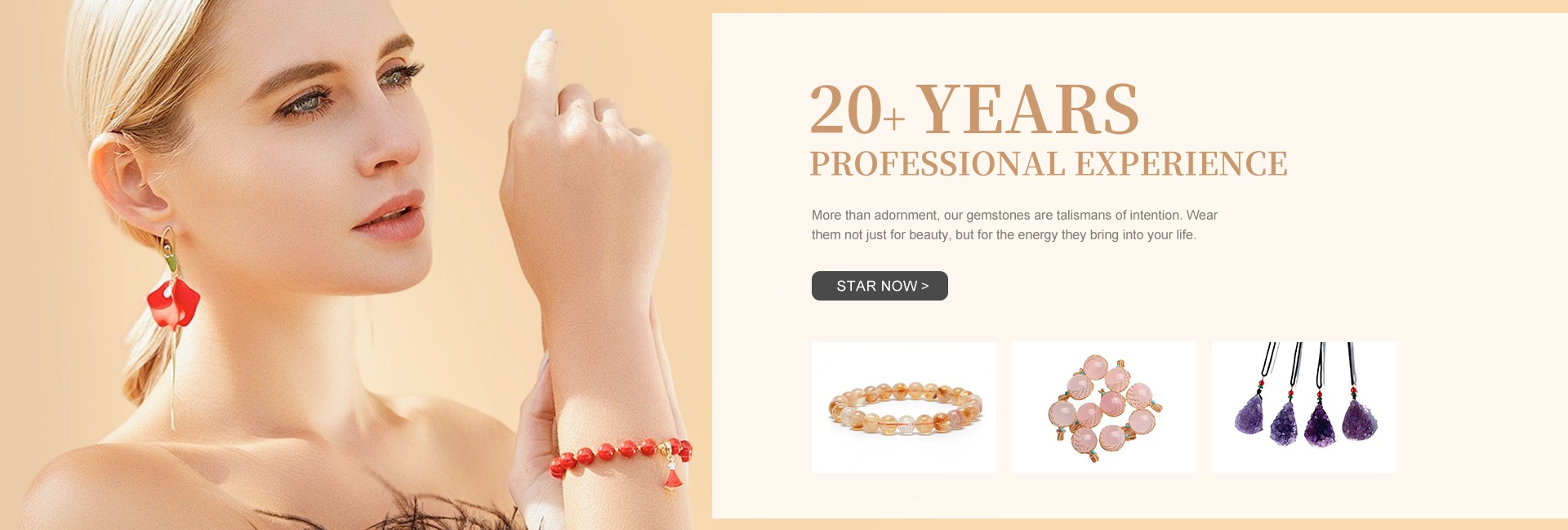Click the STAR NOW button
The width and height of the screenshot is (1568, 530).
pos(880,286)
